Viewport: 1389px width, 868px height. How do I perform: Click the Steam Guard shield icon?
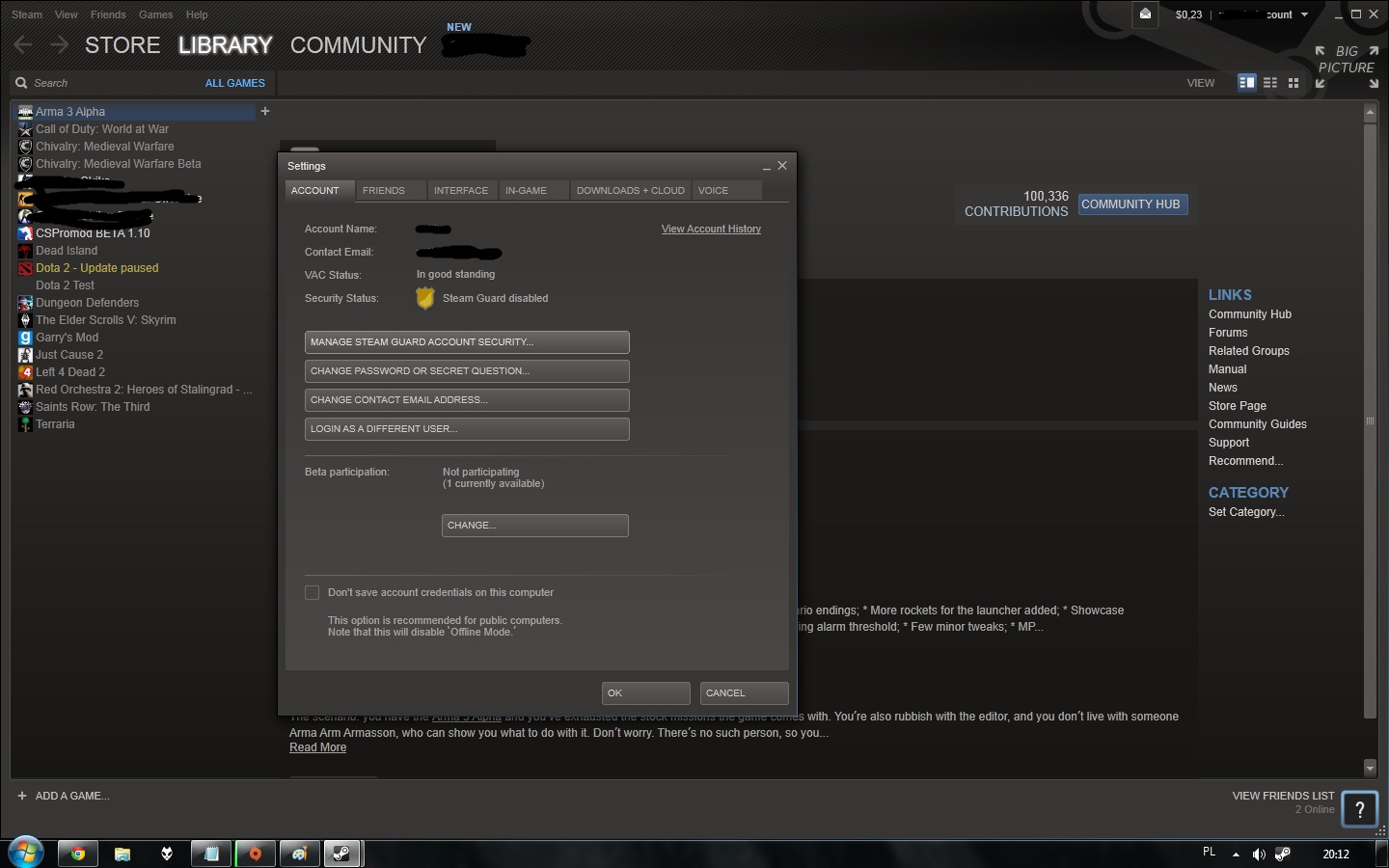click(x=424, y=298)
